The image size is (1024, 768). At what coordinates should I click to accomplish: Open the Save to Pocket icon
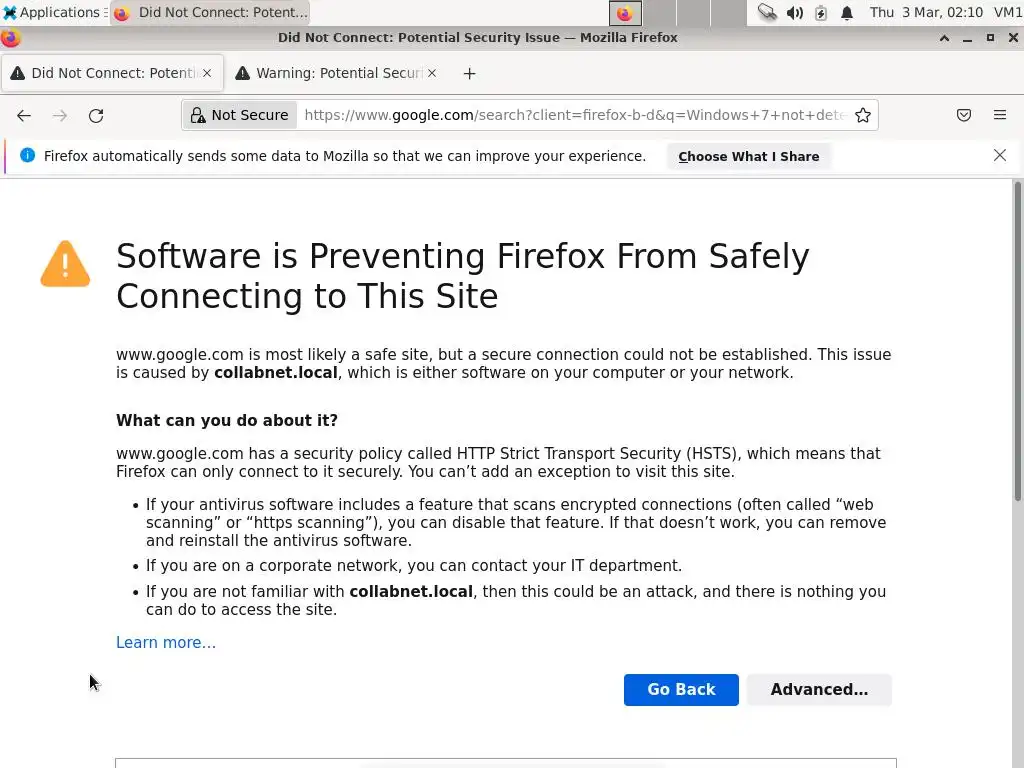pos(964,115)
